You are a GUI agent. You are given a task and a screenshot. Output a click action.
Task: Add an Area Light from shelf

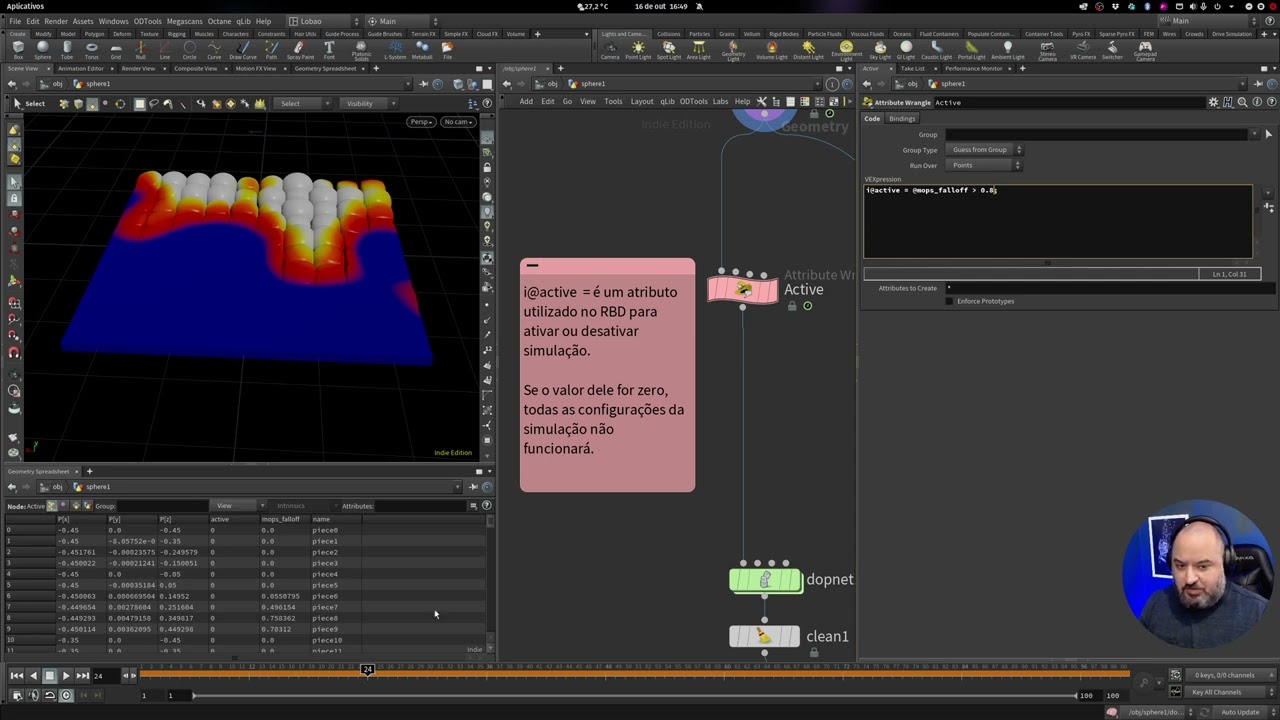click(698, 50)
